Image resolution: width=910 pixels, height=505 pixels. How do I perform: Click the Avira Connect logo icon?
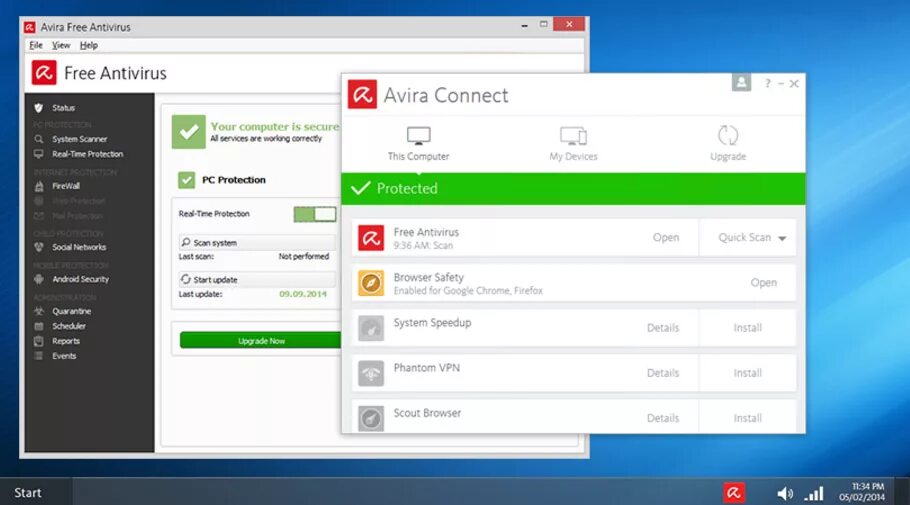362,95
